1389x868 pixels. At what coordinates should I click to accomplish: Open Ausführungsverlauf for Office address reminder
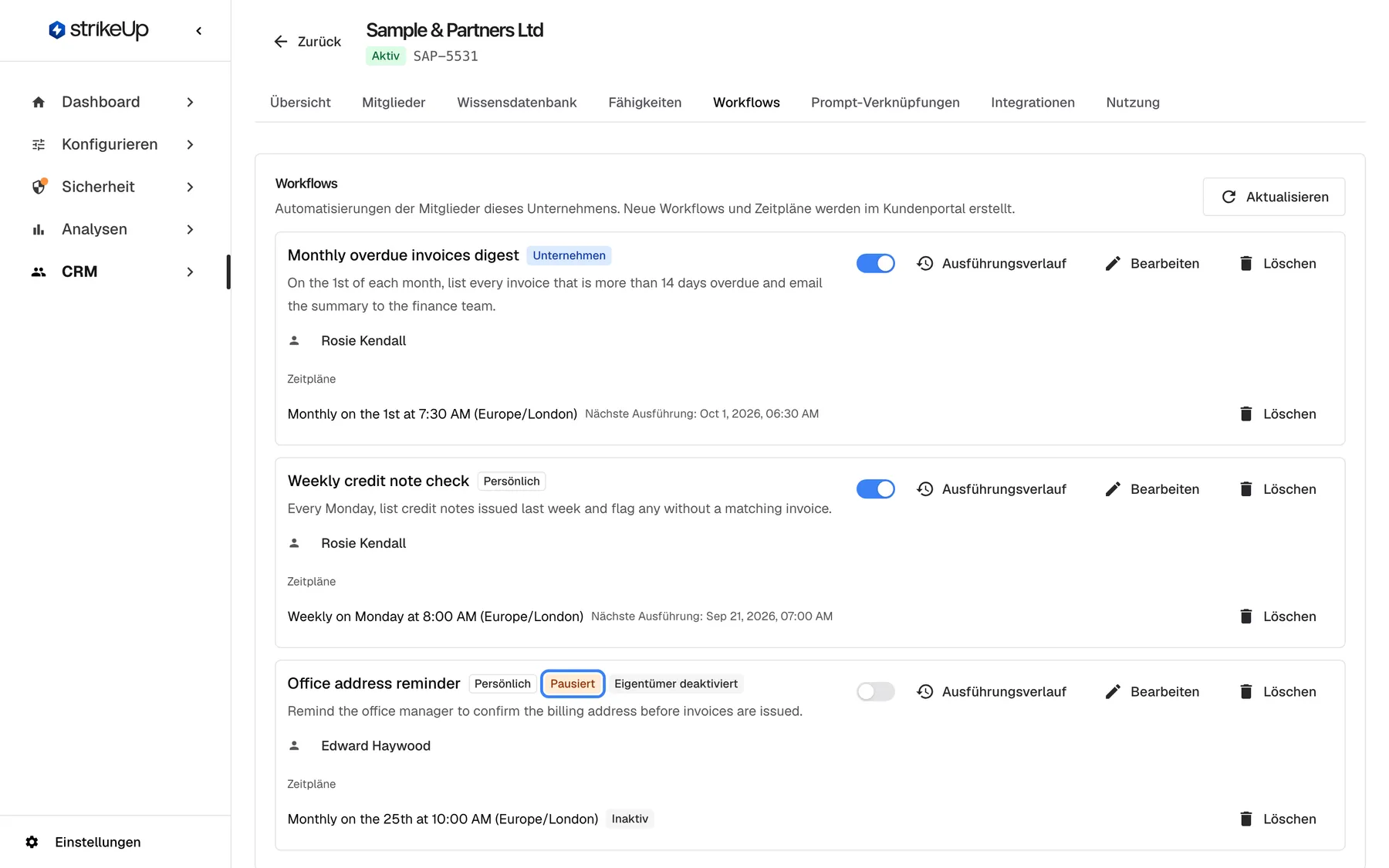992,691
